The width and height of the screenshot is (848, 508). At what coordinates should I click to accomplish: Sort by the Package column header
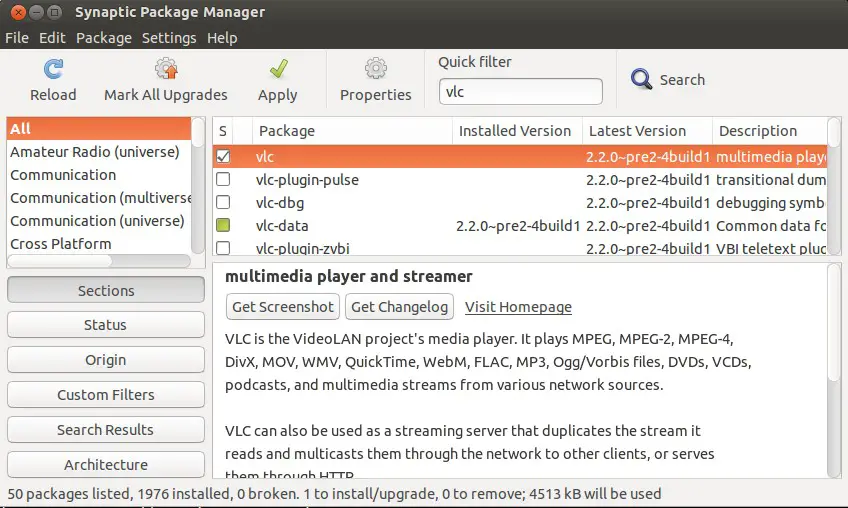click(352, 131)
